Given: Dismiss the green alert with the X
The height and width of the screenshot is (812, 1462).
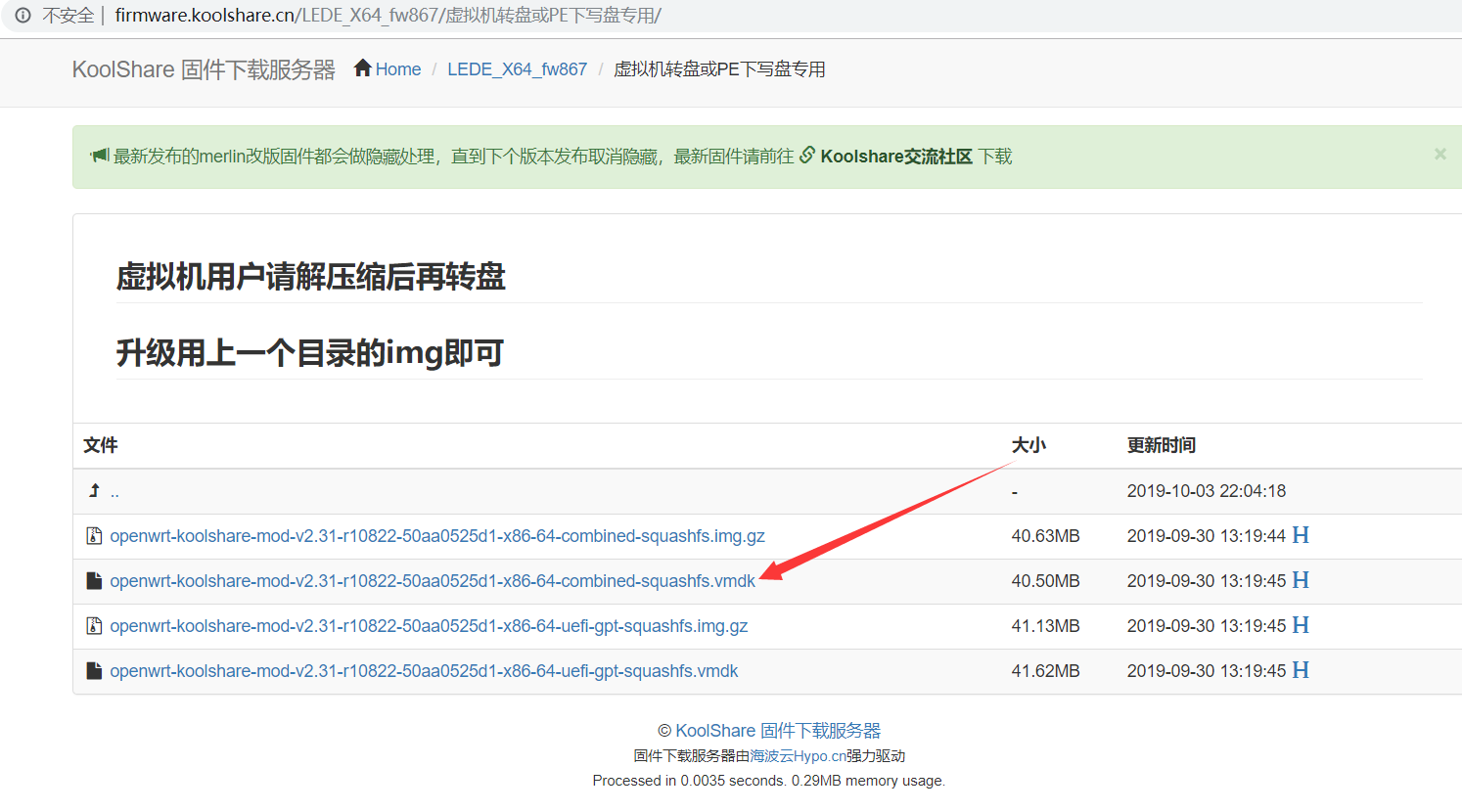Looking at the screenshot, I should pos(1439,154).
